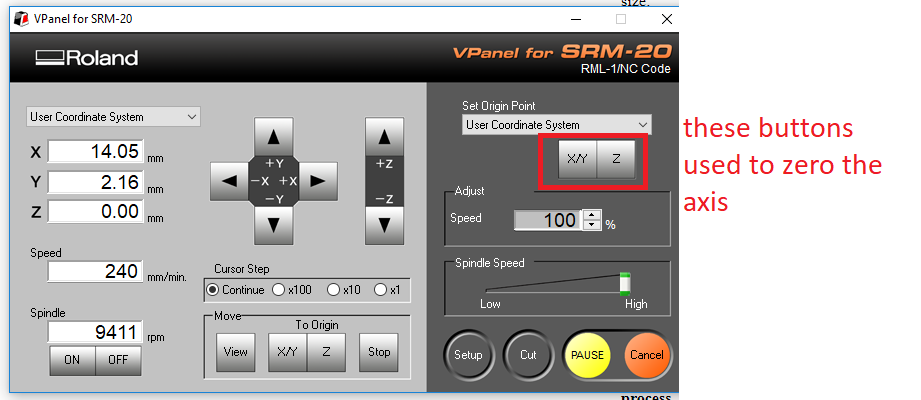This screenshot has height=400, width=921.
Task: Click the Roland logo
Action: point(86,58)
